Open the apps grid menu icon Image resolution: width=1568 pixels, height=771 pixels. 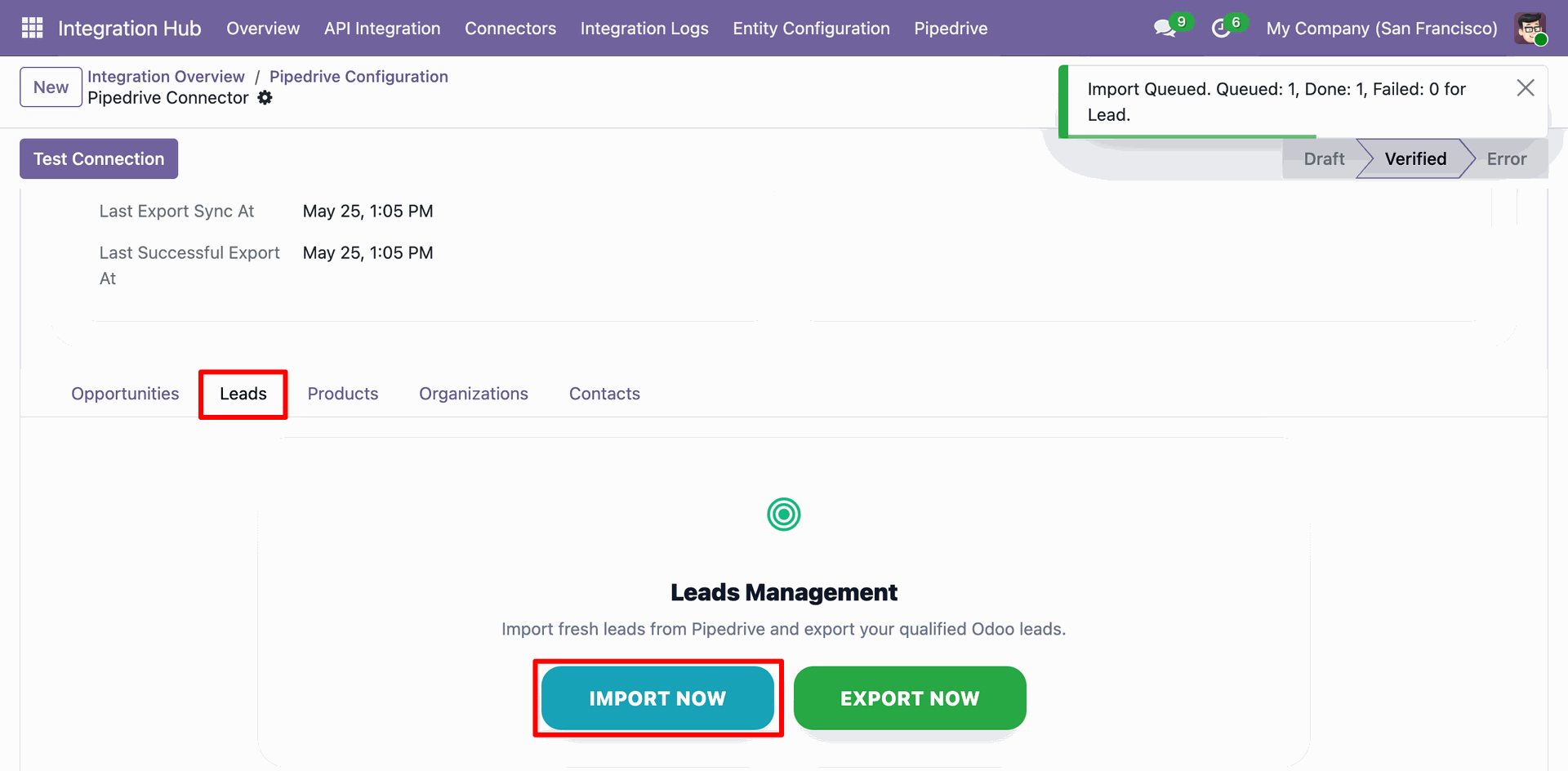(x=32, y=28)
